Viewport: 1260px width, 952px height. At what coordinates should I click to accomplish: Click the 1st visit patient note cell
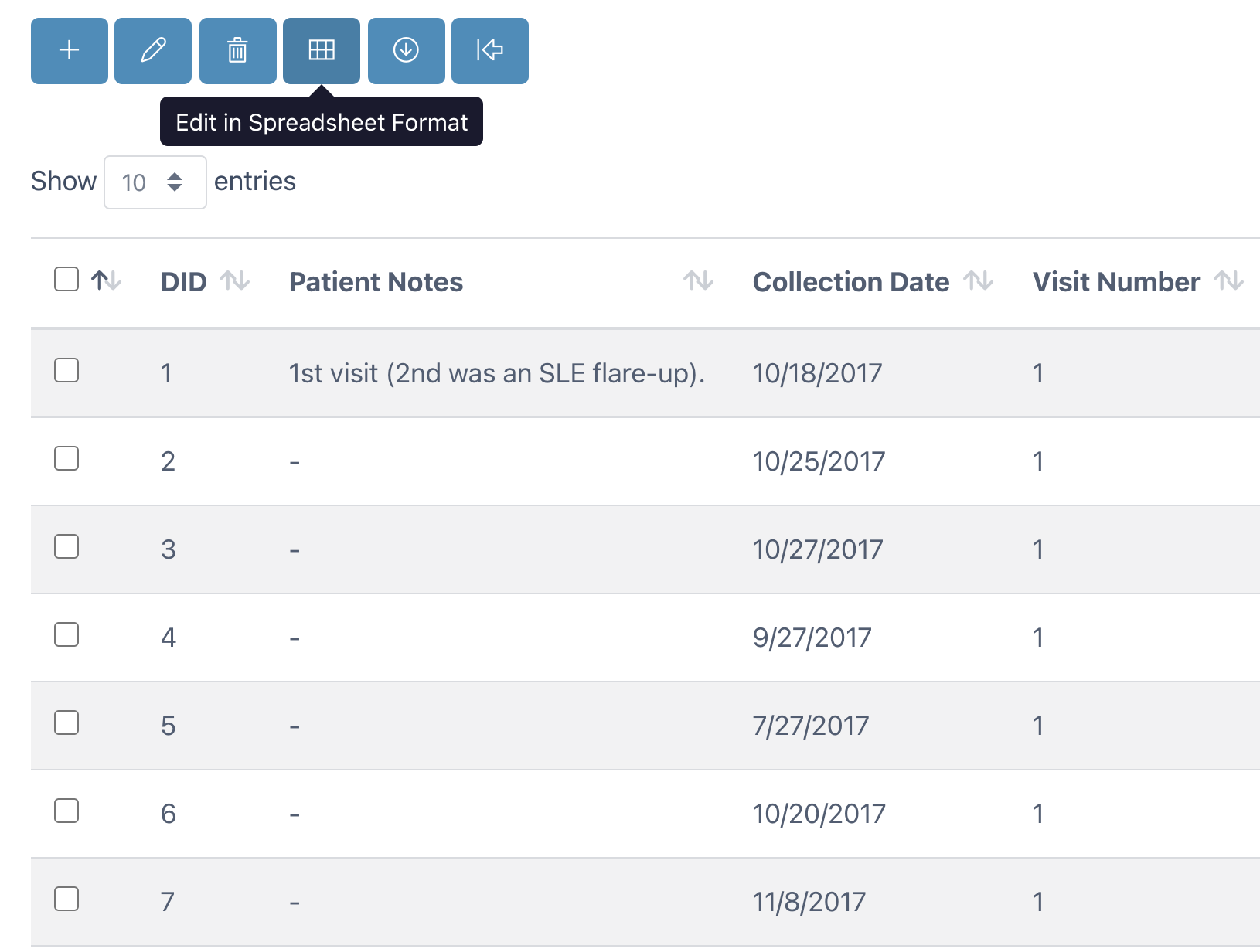(x=497, y=373)
